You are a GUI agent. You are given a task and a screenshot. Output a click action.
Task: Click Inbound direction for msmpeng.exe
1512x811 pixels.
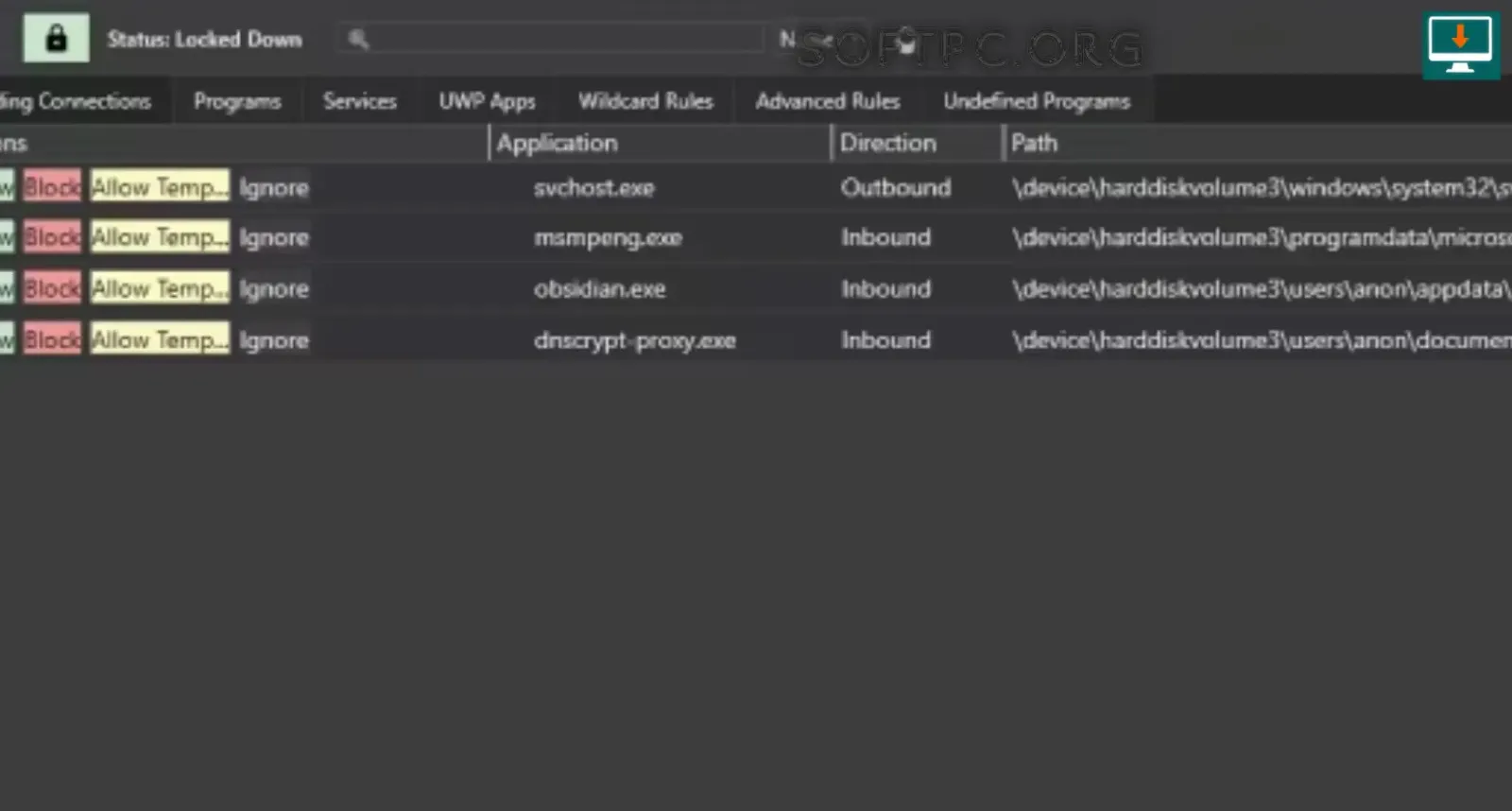886,237
